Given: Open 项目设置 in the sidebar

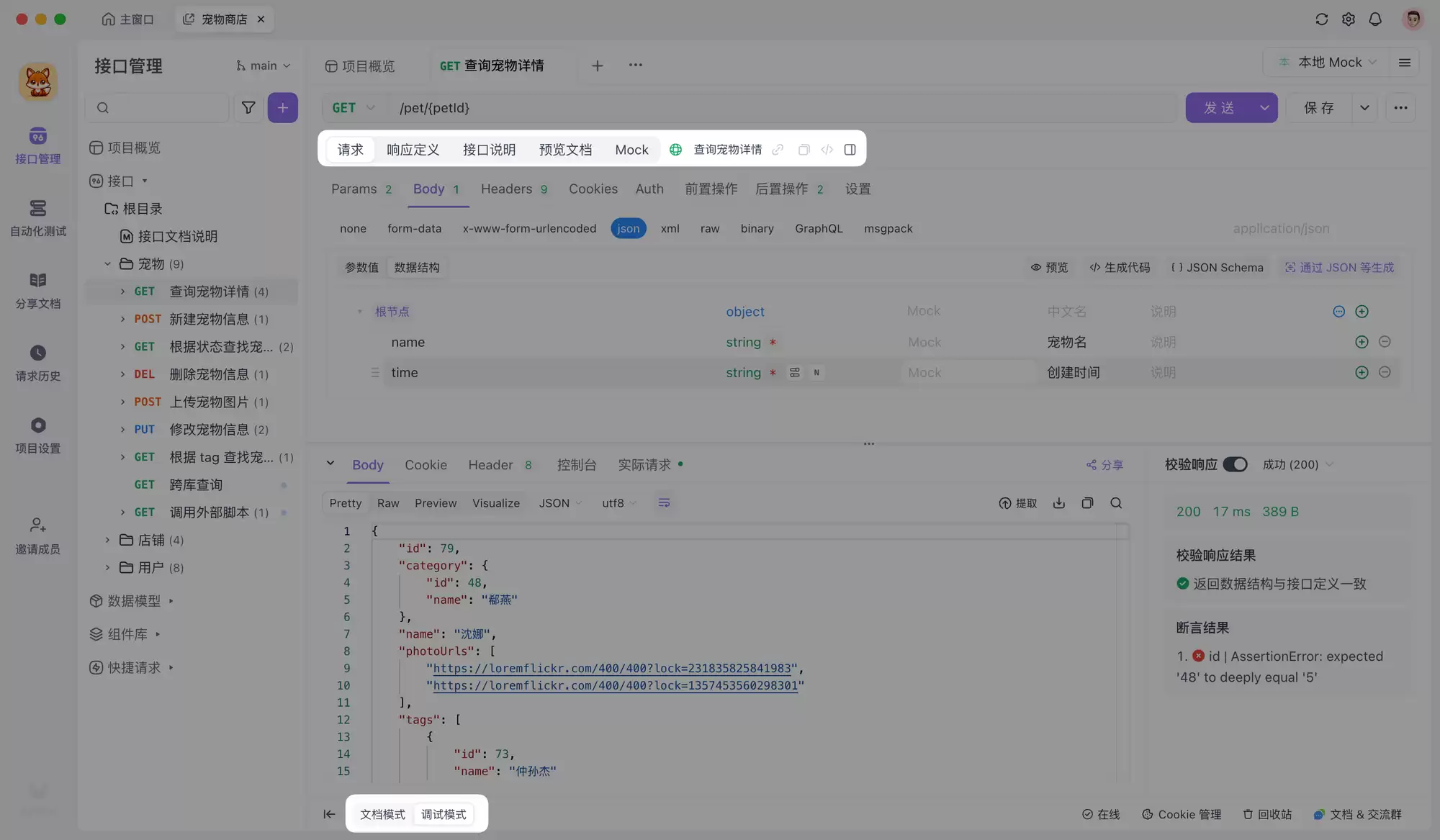Looking at the screenshot, I should pyautogui.click(x=38, y=435).
